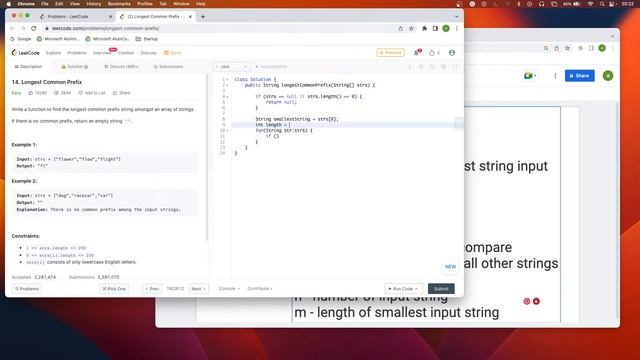Collapse code fold arrow on line 10

(x=227, y=131)
